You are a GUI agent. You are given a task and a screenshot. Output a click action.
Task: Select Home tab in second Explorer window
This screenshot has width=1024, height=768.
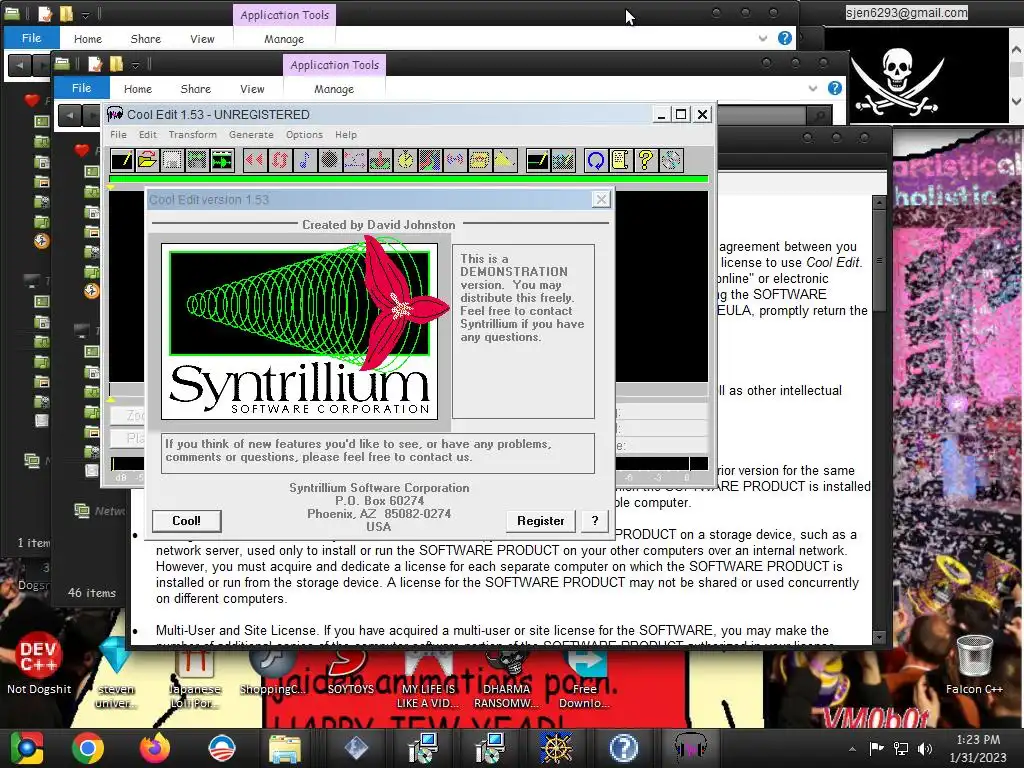point(138,89)
